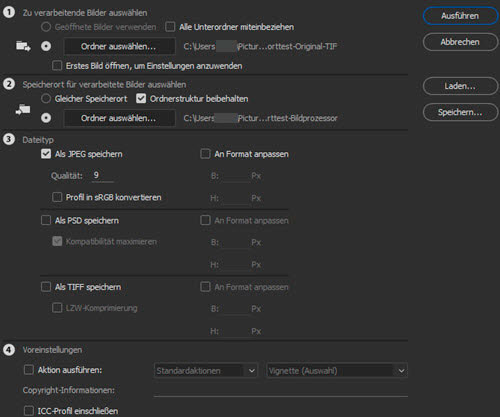The image size is (500, 417).
Task: Click the TIFF height H: field
Action: [236, 331]
